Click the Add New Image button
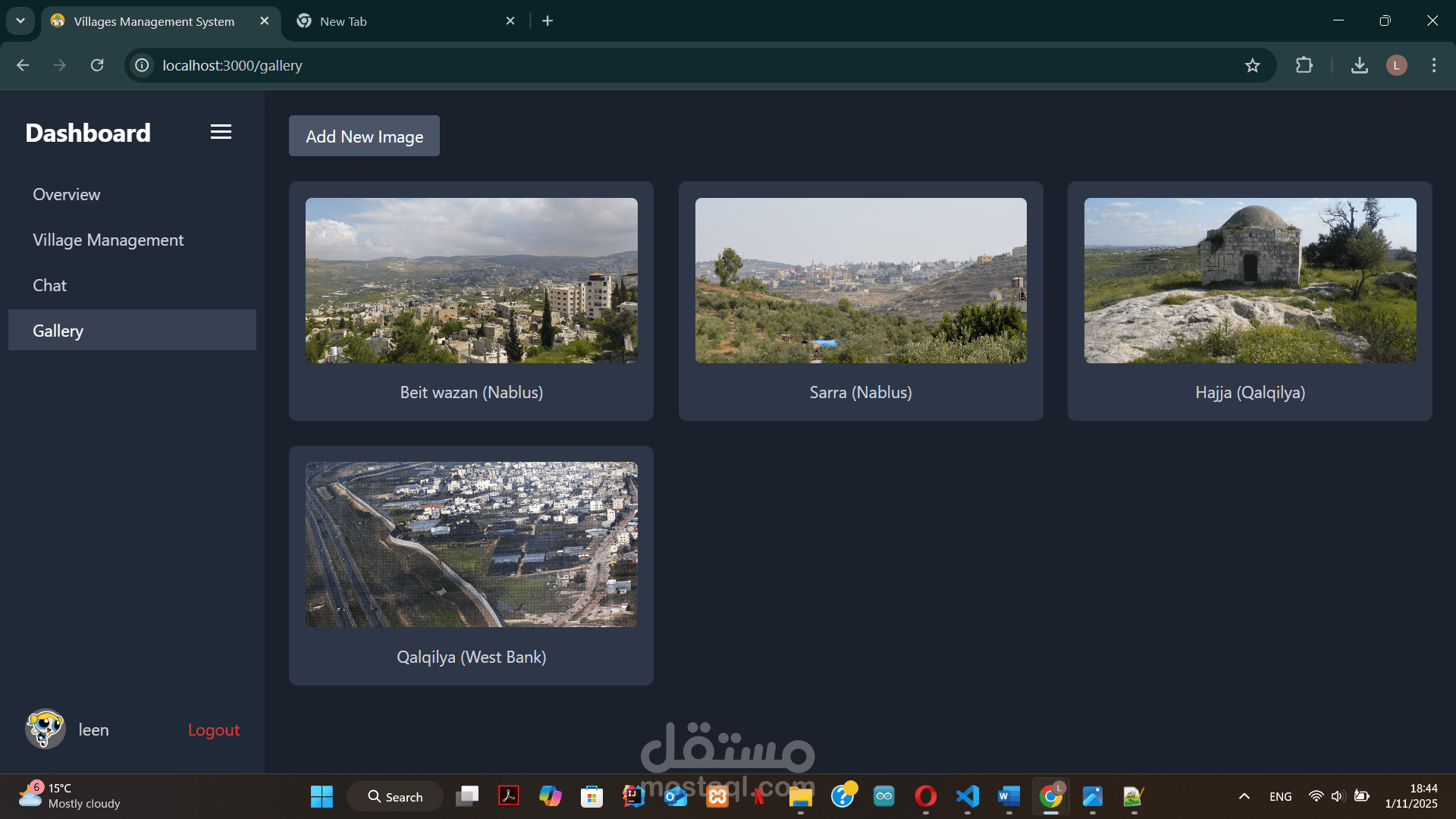The height and width of the screenshot is (819, 1456). coord(364,136)
